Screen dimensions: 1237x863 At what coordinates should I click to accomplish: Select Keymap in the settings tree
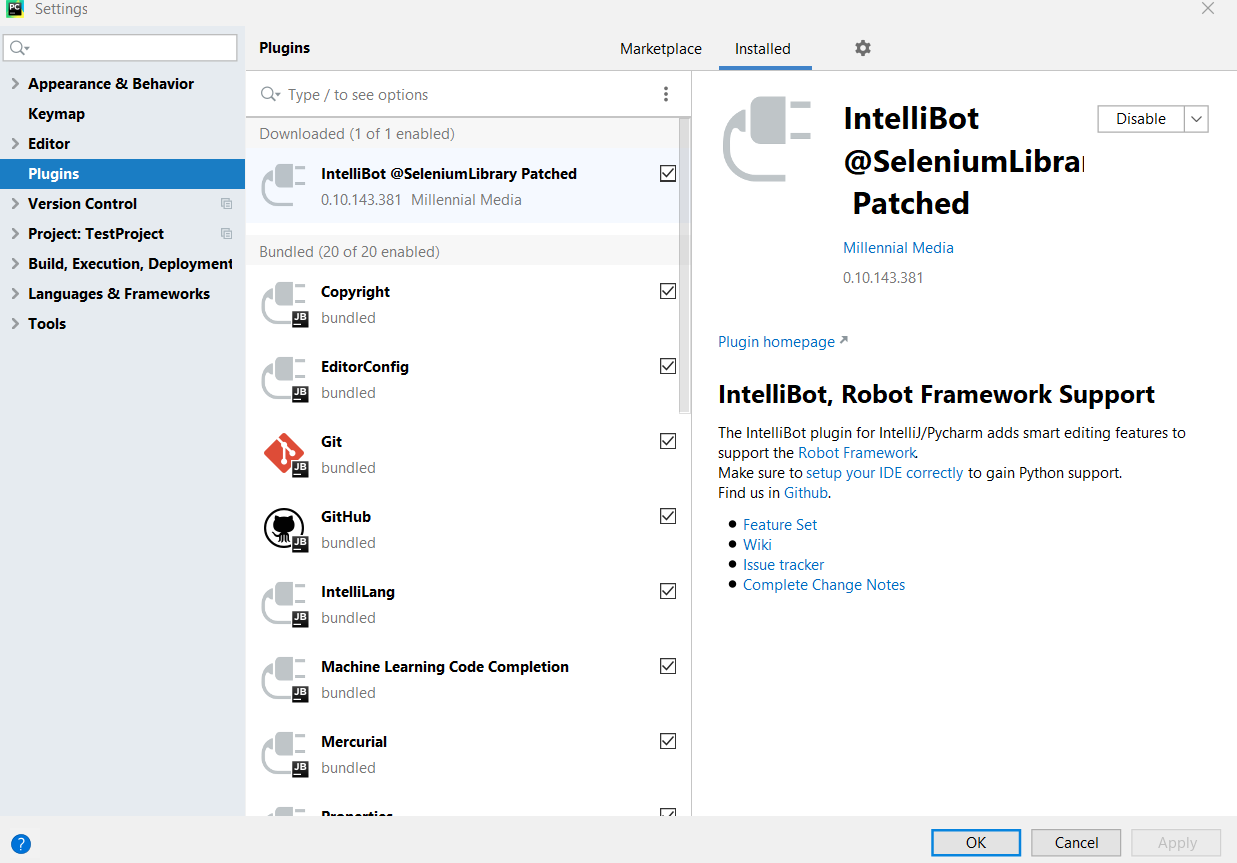click(x=56, y=114)
